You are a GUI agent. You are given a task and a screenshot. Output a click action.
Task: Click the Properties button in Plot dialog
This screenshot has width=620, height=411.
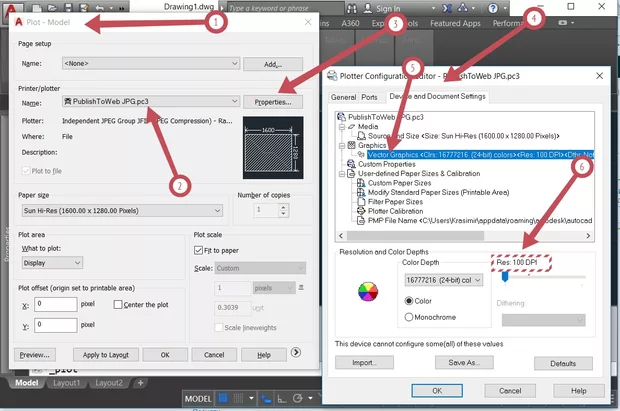pos(273,102)
